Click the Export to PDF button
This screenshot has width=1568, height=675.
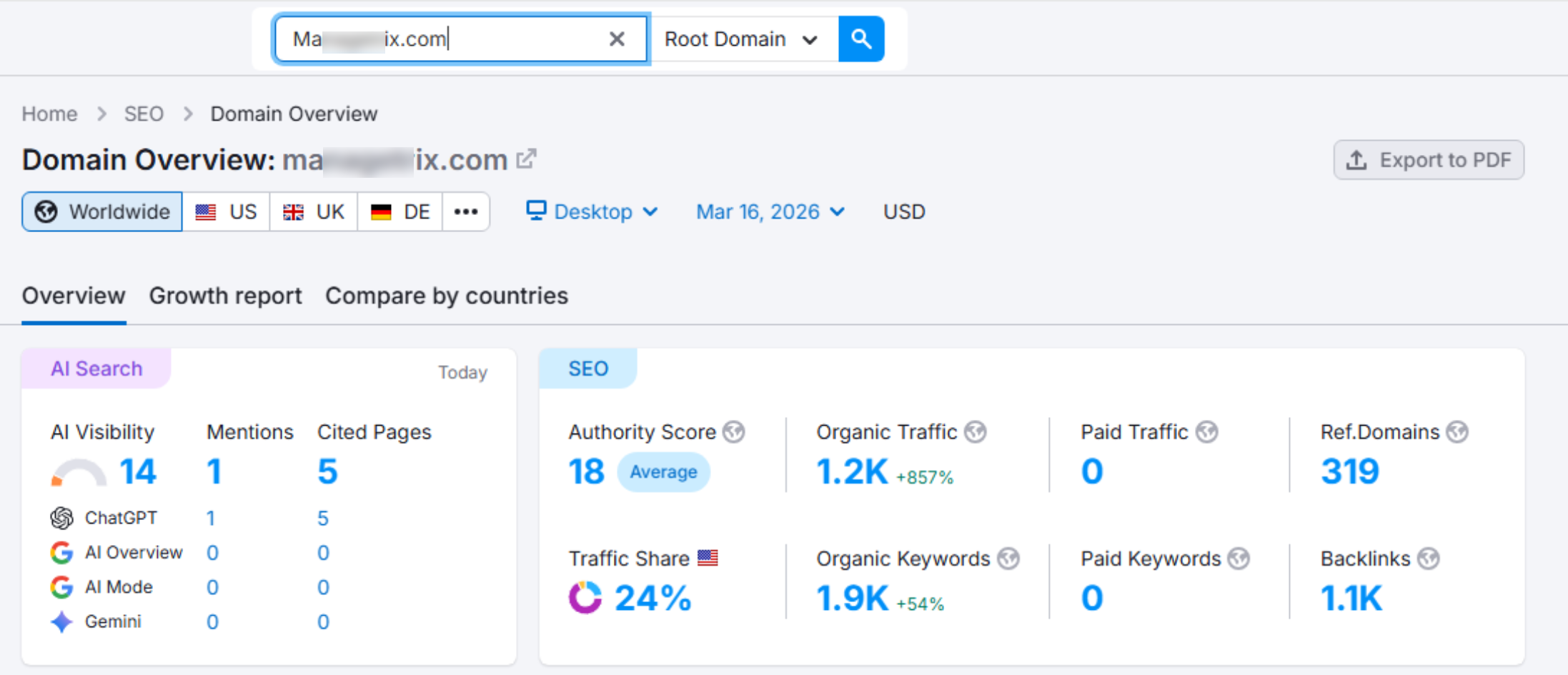coord(1428,159)
